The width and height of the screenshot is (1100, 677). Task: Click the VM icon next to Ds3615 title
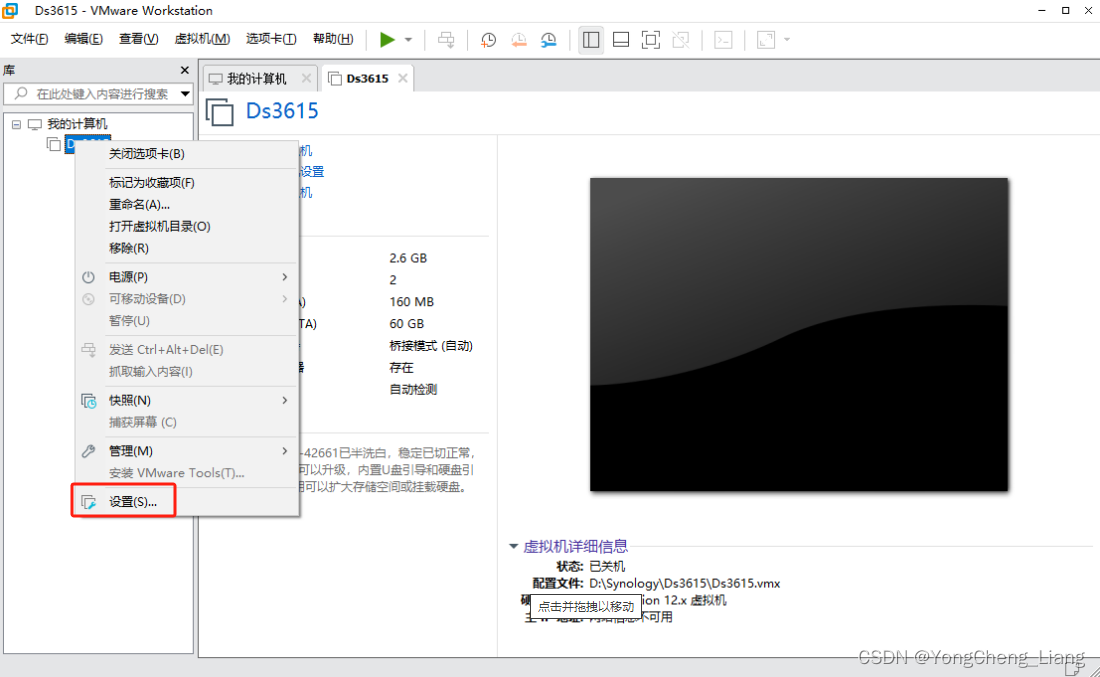click(x=220, y=112)
